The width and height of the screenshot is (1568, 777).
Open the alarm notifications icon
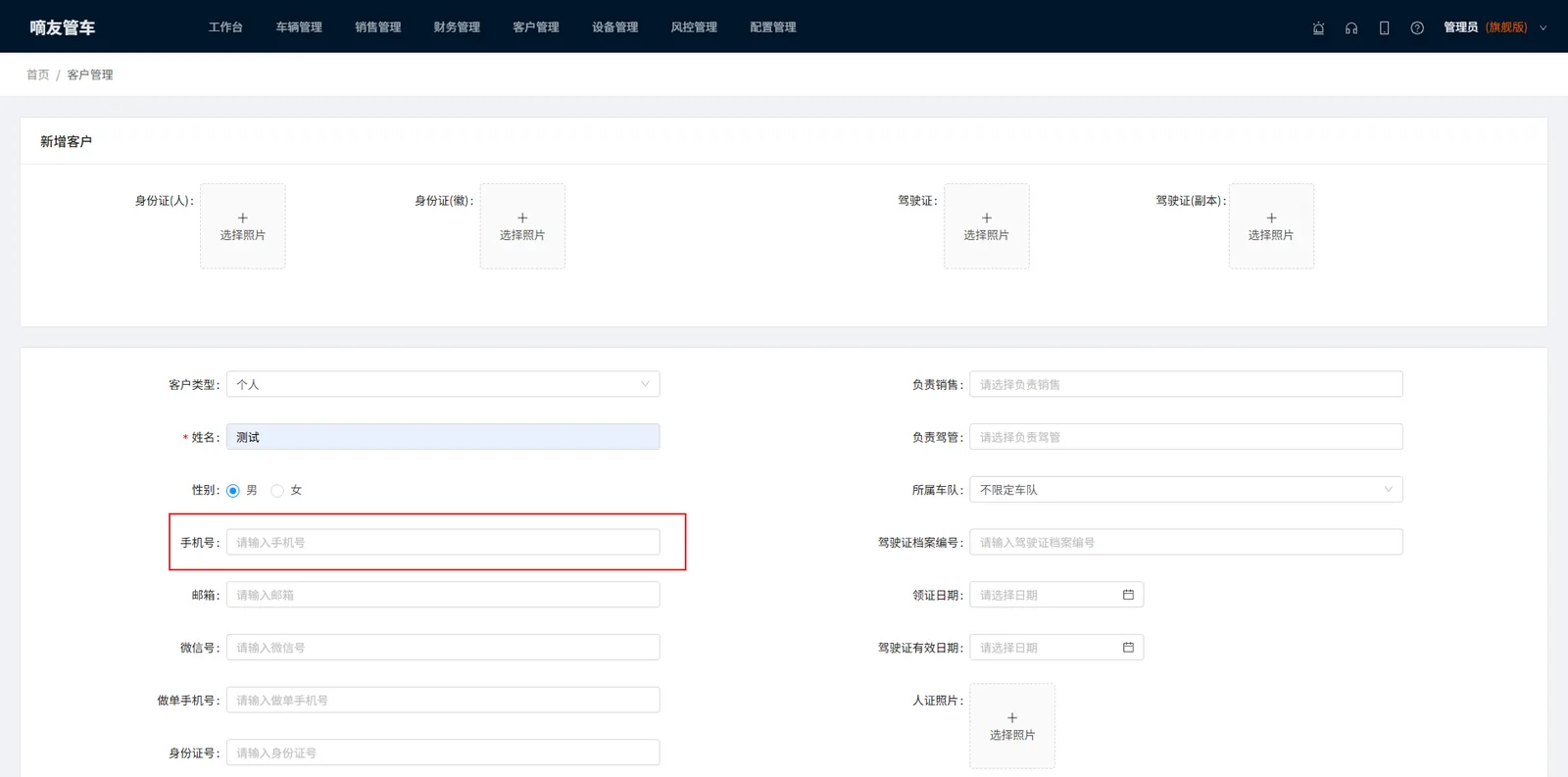click(x=1318, y=27)
